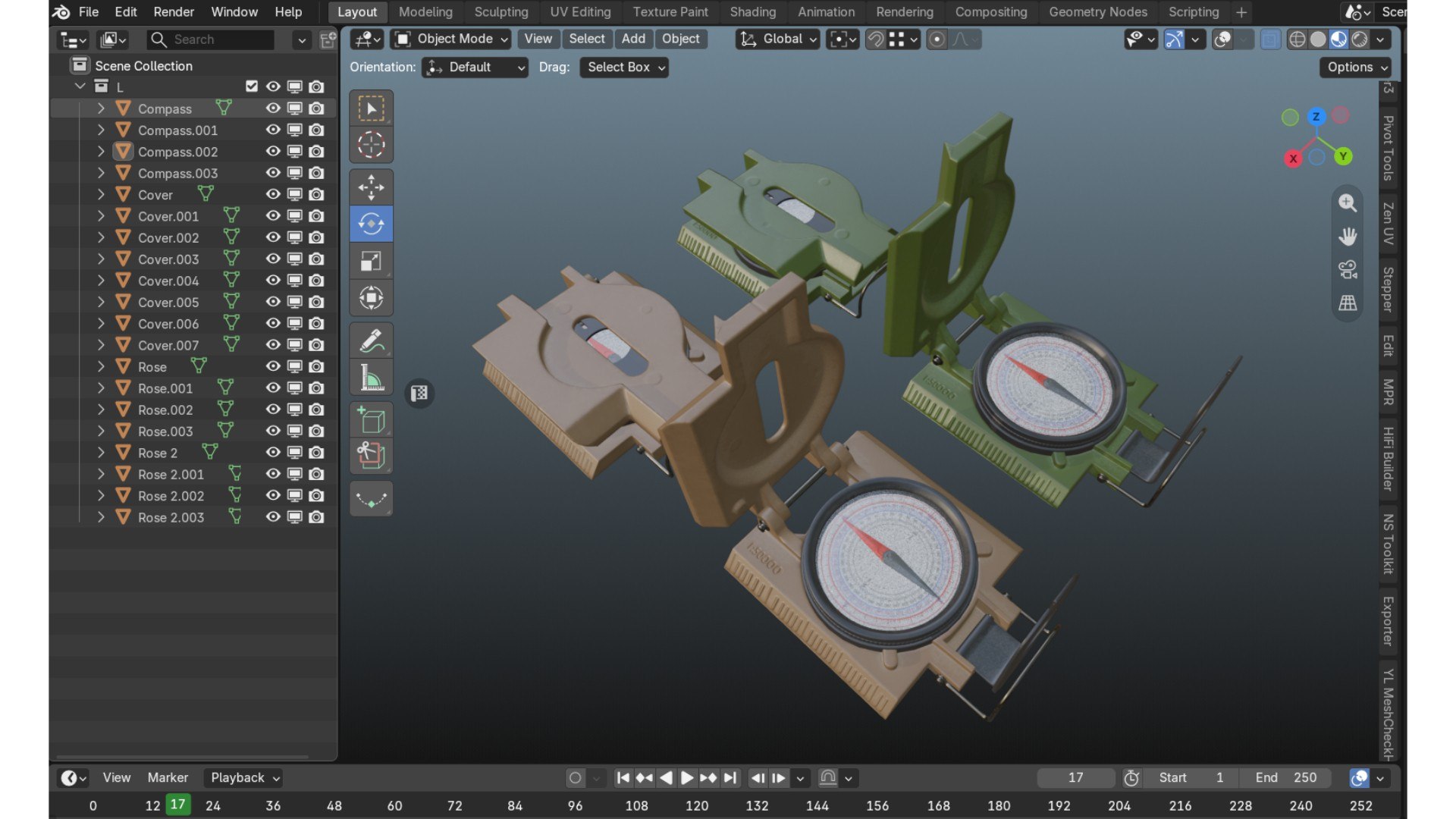Select the Scale tool
Image resolution: width=1456 pixels, height=819 pixels.
point(371,261)
